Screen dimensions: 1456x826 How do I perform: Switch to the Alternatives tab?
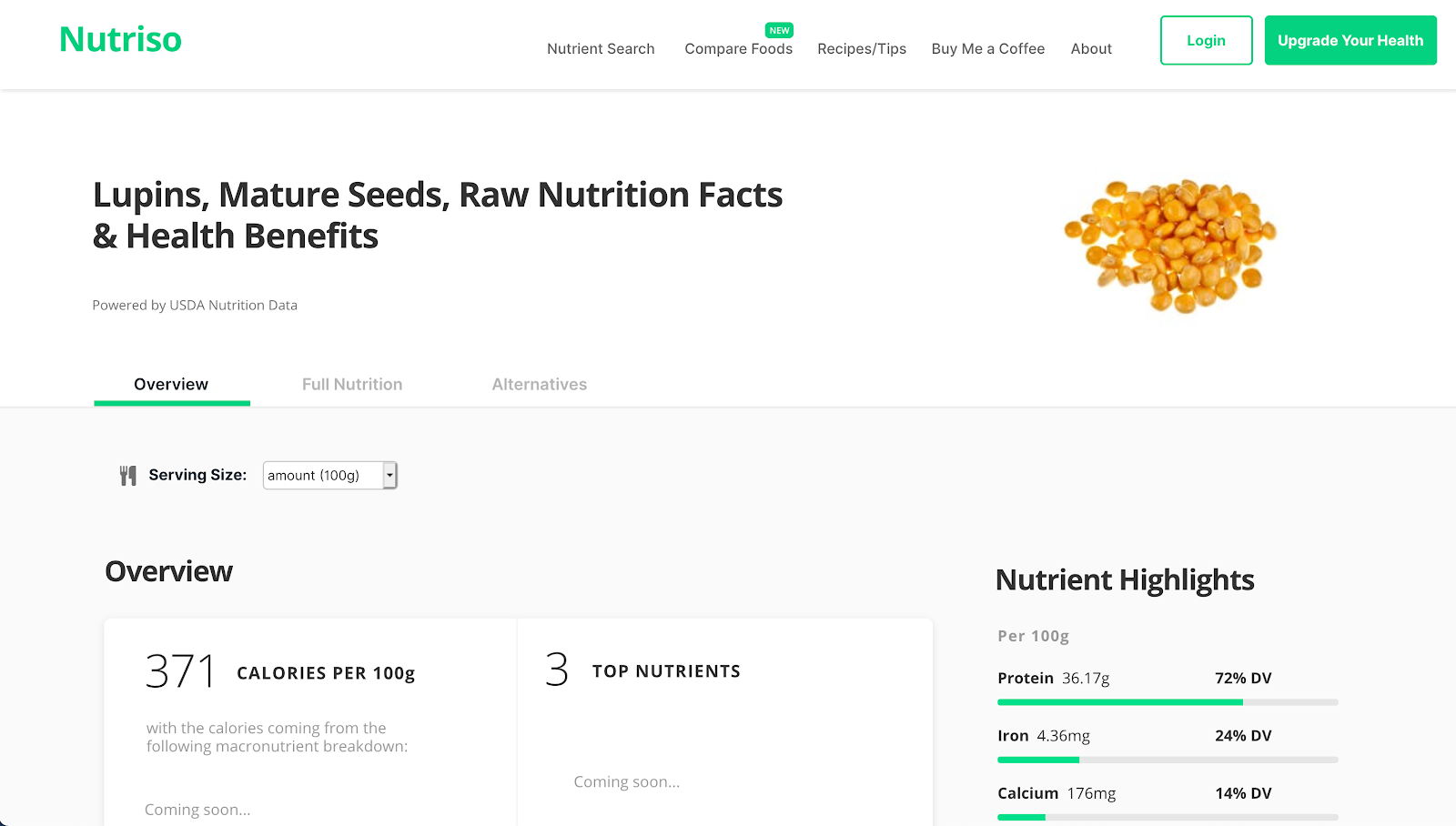(540, 384)
